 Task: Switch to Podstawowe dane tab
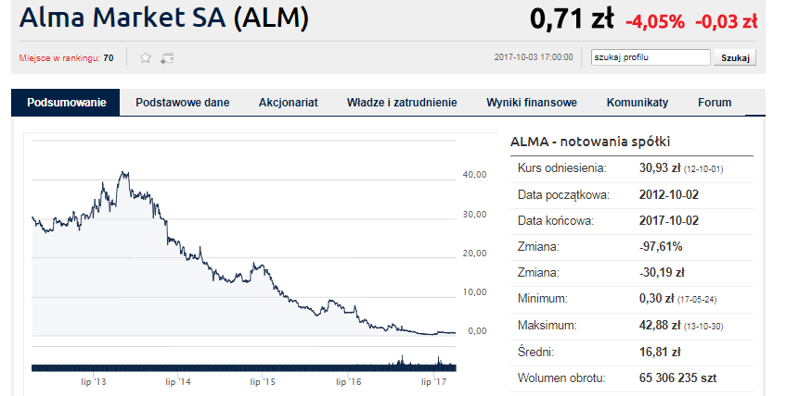(x=182, y=103)
